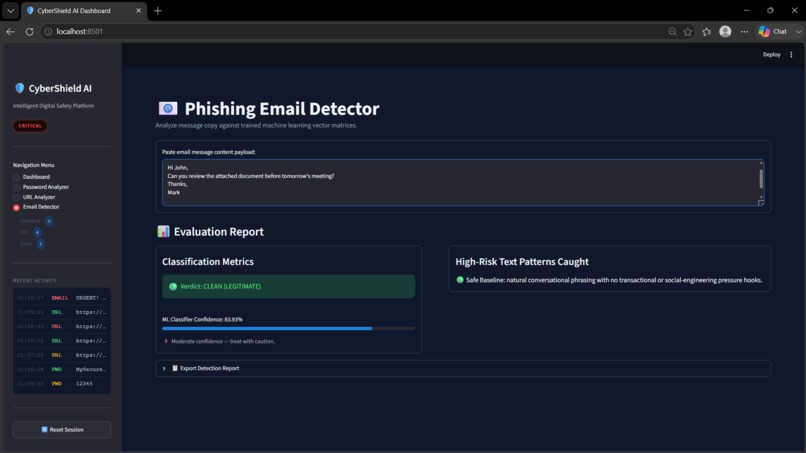Image resolution: width=806 pixels, height=453 pixels.
Task: Click the Verdict: CLEAN (LEGITIMATE) banner
Action: [x=288, y=286]
